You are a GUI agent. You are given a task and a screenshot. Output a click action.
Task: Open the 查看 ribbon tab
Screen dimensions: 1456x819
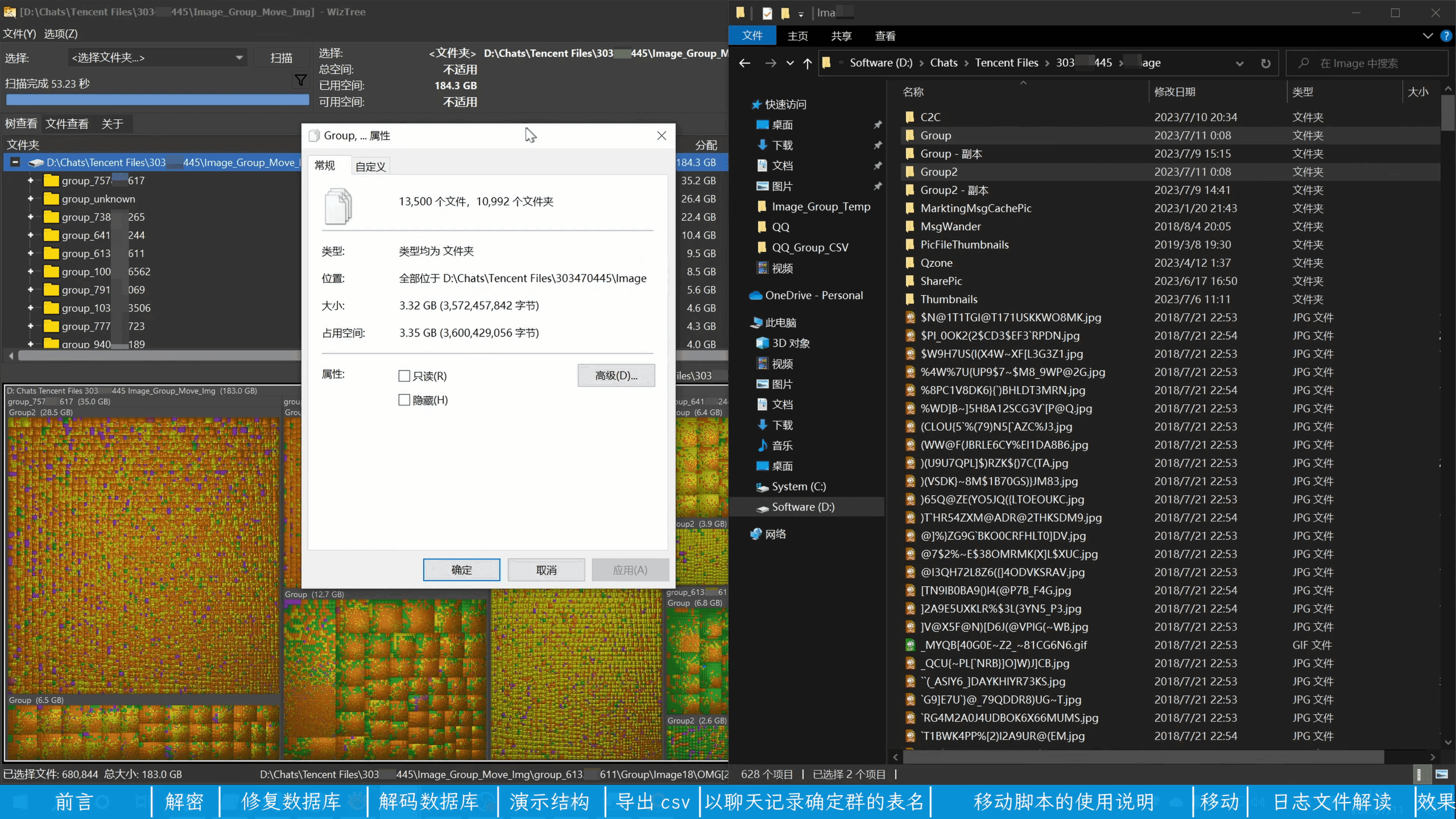[x=885, y=36]
